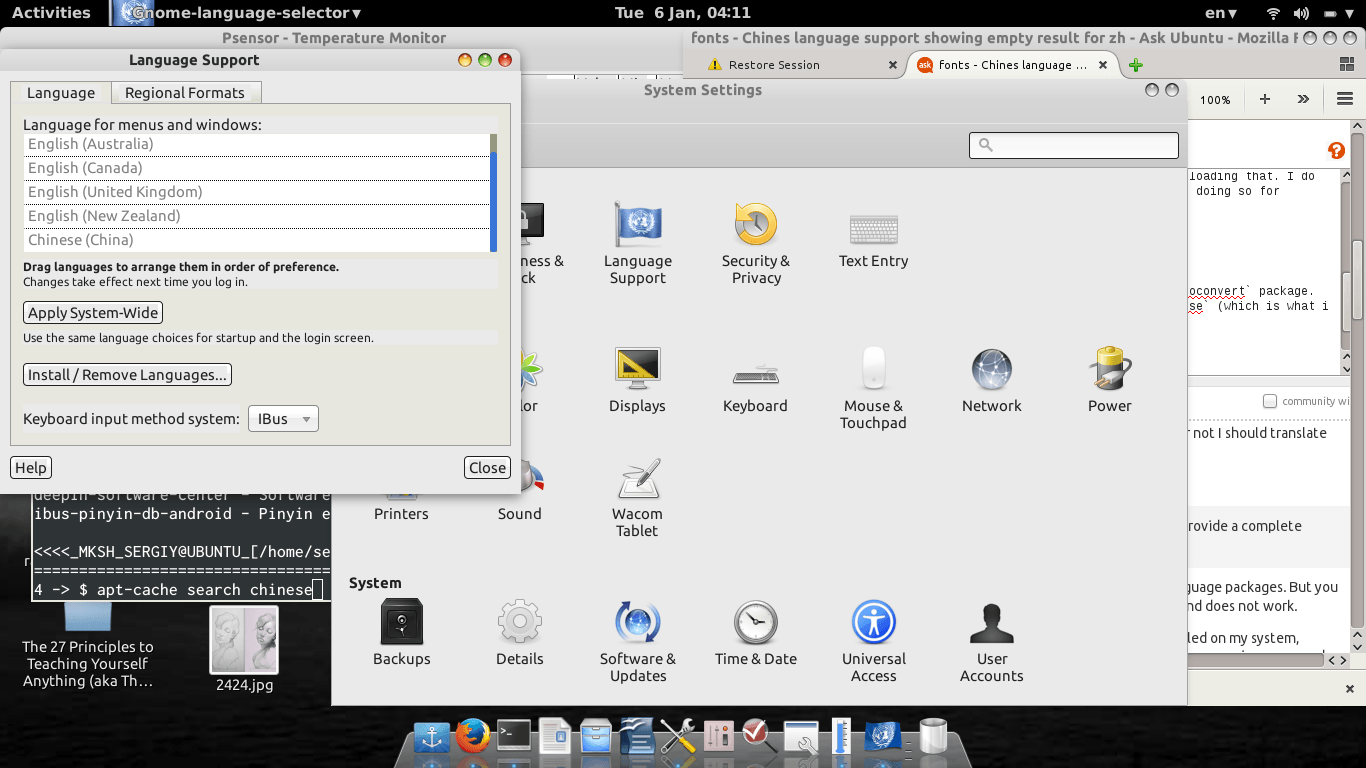Click terminal line 'apt-cache search chinese'

click(205, 590)
